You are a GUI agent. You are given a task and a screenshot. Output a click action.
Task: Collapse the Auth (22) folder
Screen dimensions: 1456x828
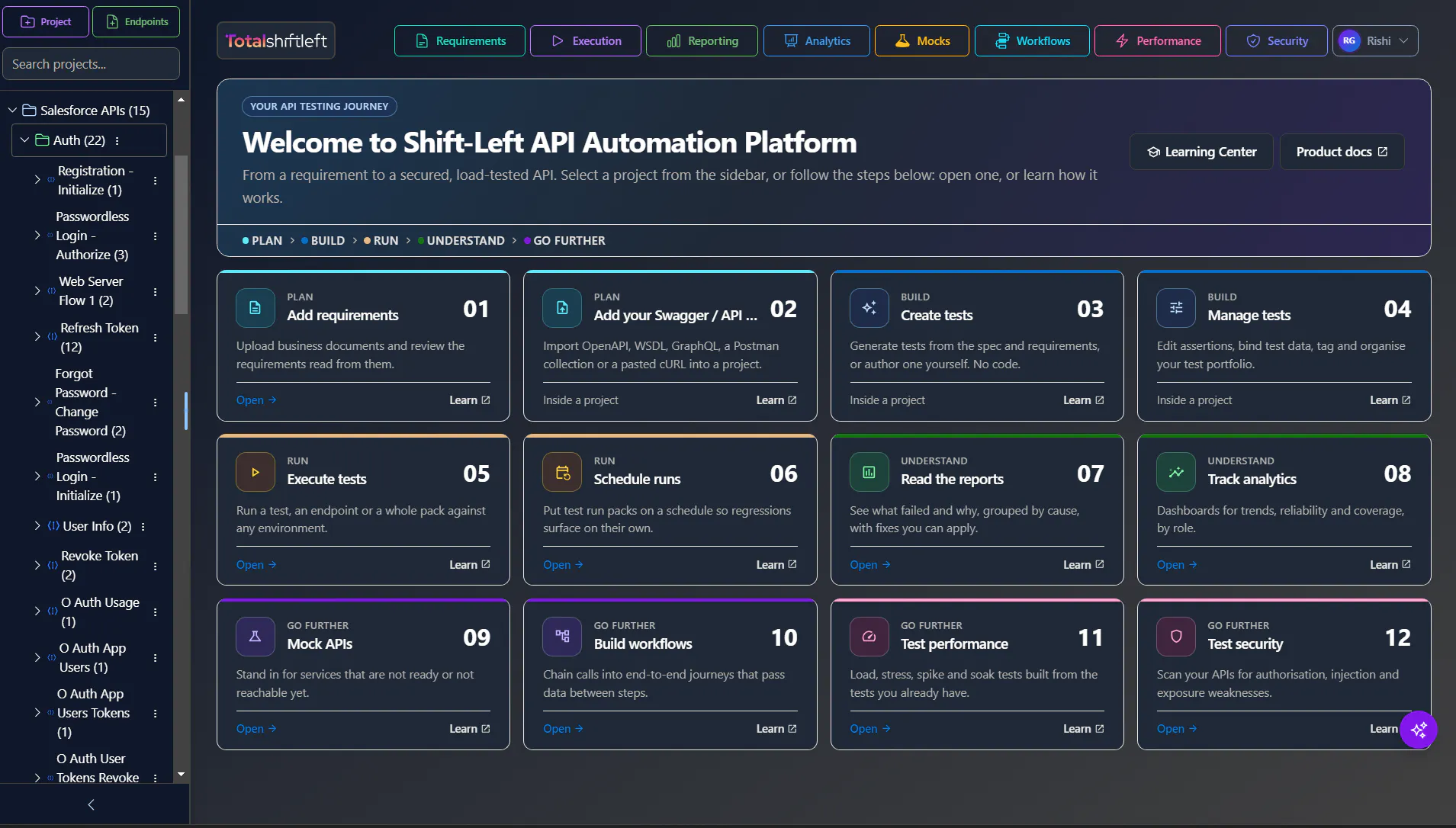(x=24, y=140)
